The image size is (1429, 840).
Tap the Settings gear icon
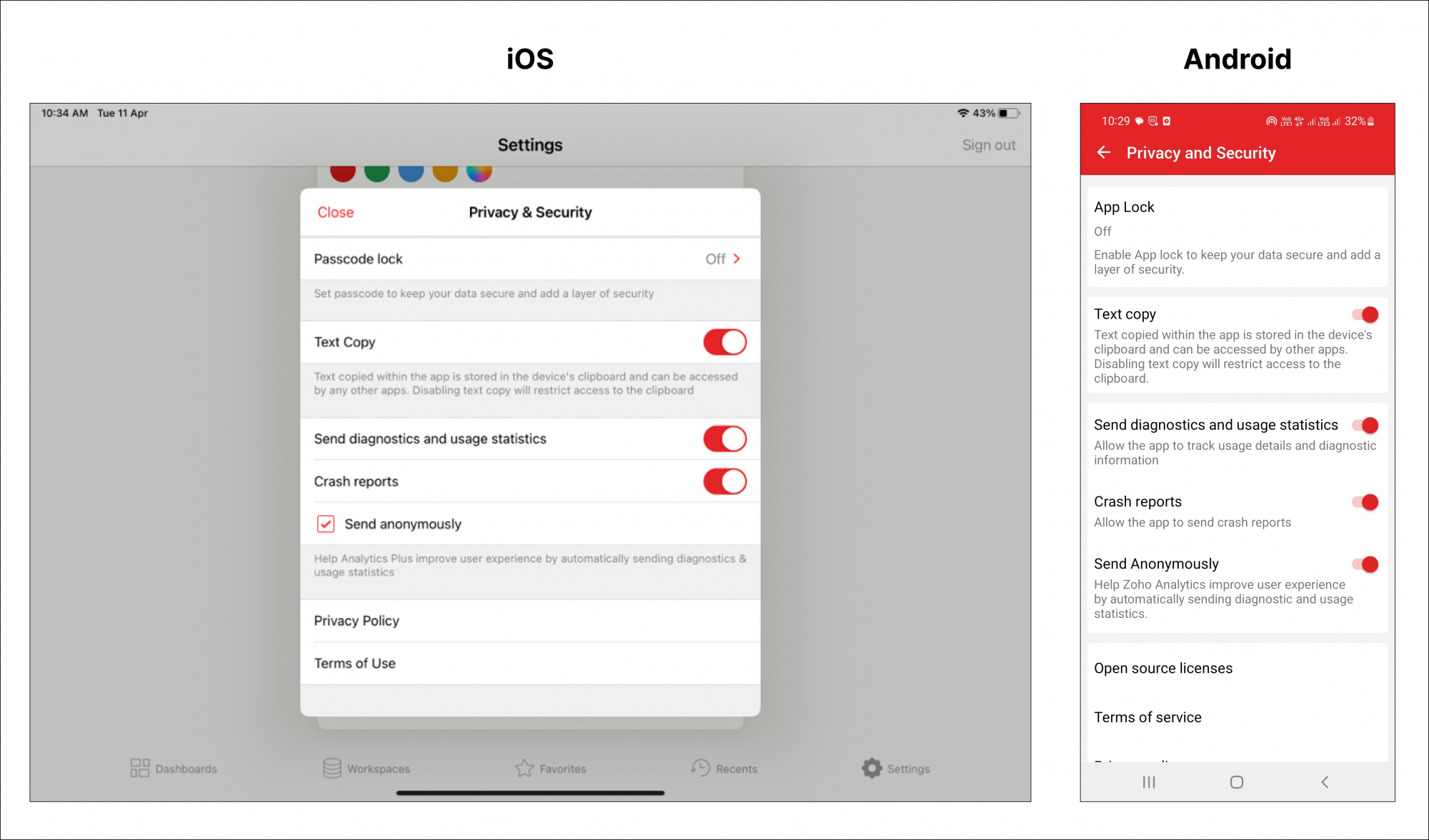(x=872, y=768)
